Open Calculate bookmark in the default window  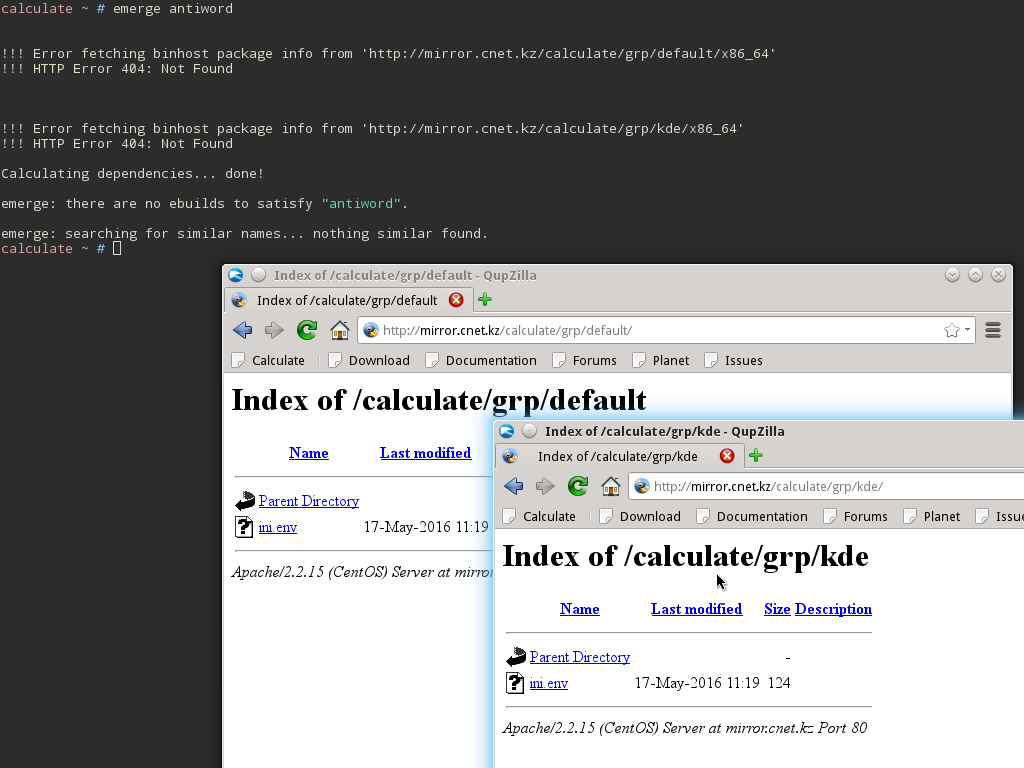(x=268, y=360)
